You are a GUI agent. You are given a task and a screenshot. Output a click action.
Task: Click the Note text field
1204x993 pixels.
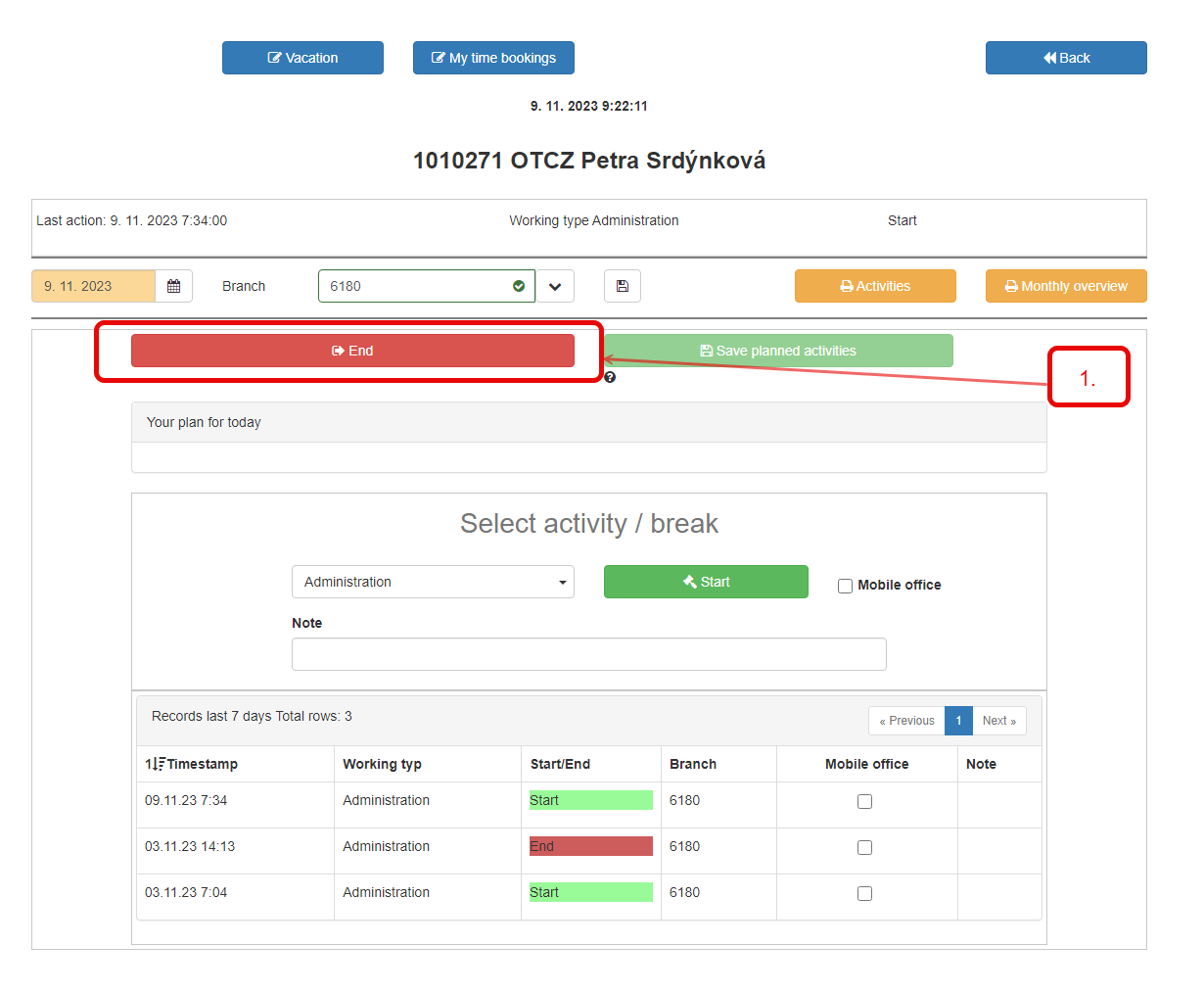pyautogui.click(x=589, y=654)
